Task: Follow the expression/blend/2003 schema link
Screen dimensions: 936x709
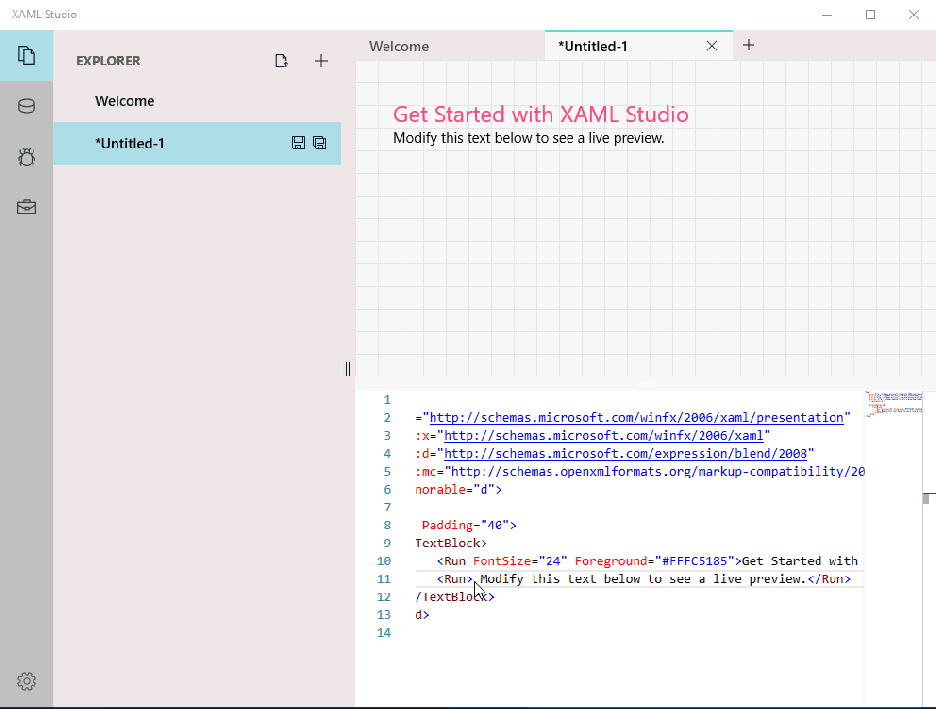Action: click(628, 453)
